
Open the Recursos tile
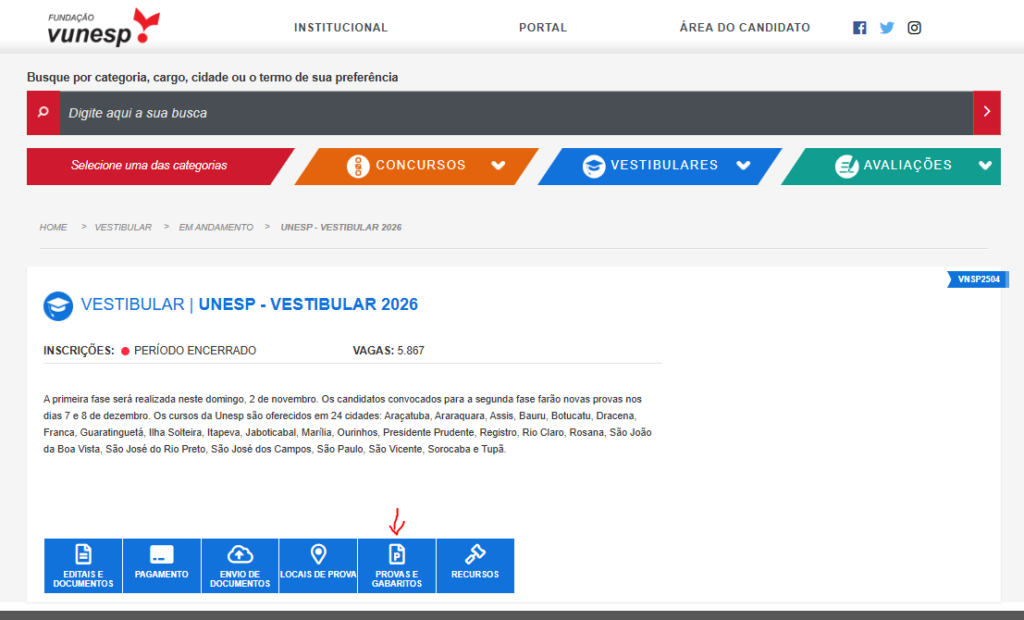(475, 566)
